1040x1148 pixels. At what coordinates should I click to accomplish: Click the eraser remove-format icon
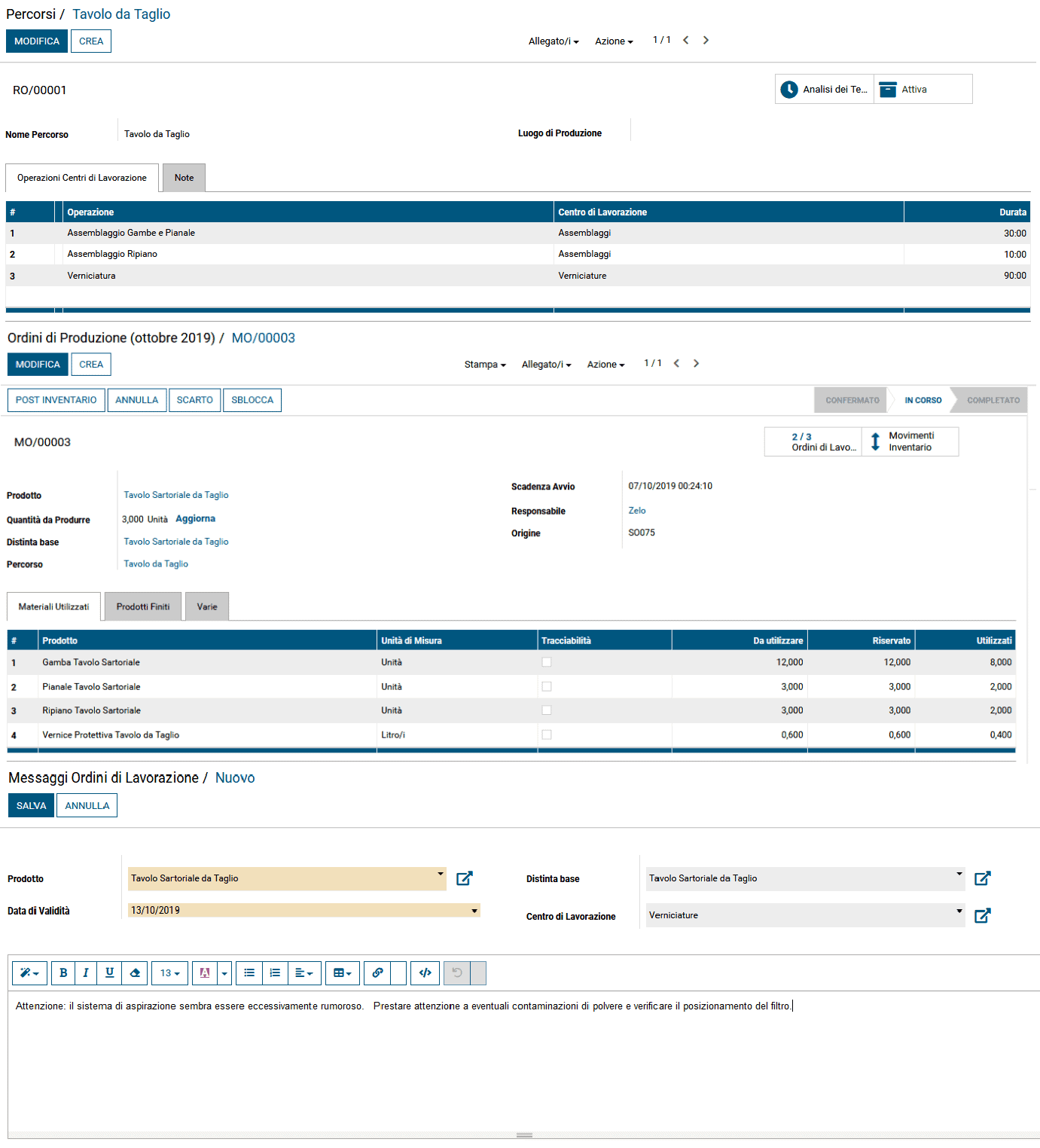click(135, 973)
